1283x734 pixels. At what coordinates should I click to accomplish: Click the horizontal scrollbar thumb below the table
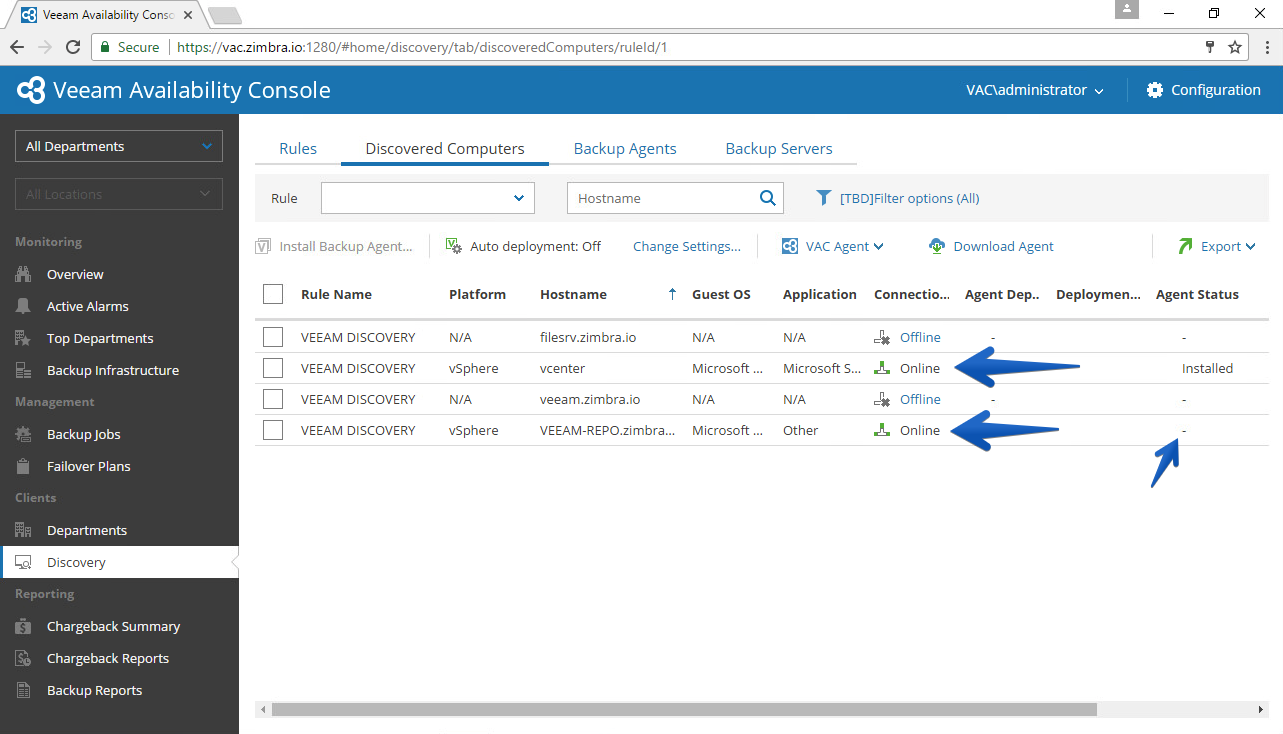click(x=684, y=709)
